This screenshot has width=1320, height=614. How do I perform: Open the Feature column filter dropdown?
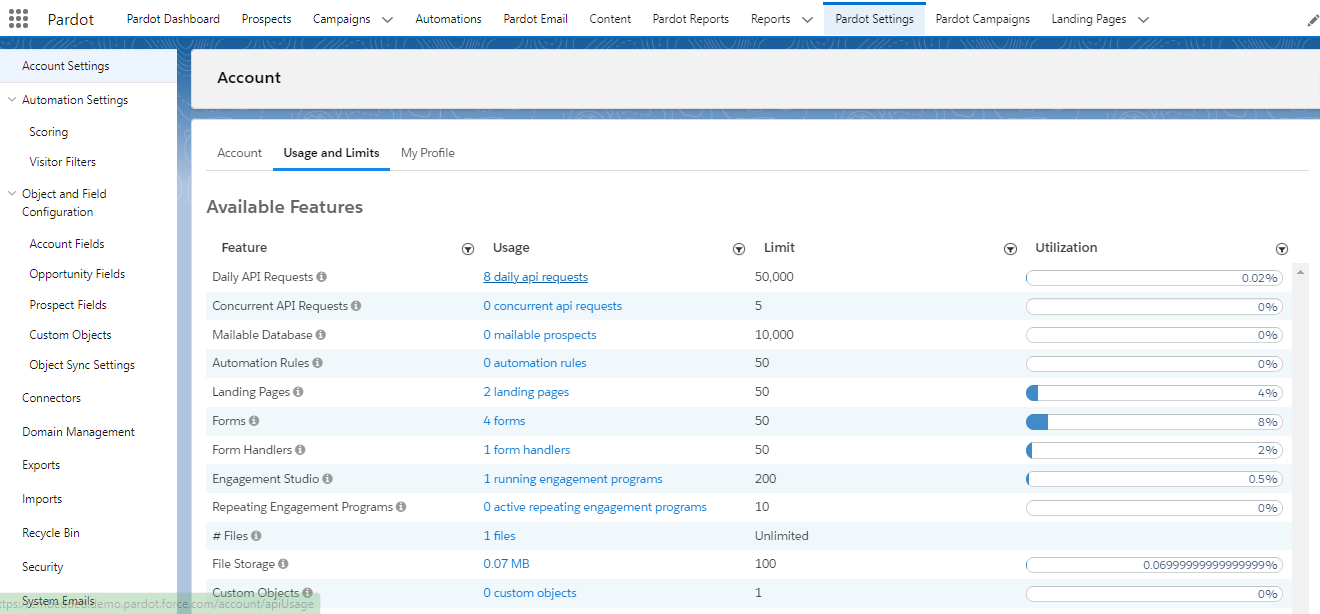pos(467,249)
